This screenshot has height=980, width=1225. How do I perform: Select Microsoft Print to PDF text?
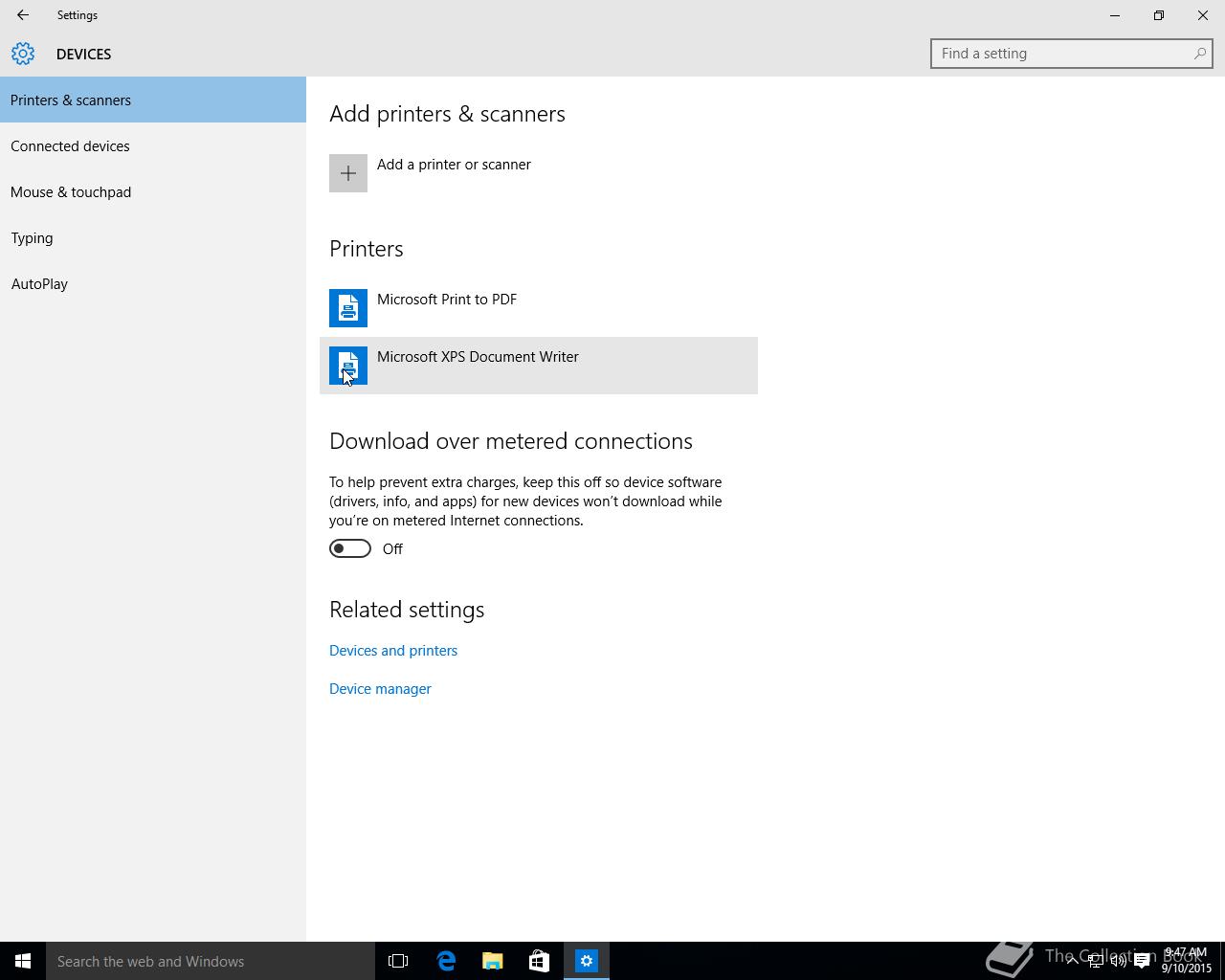[x=447, y=300]
